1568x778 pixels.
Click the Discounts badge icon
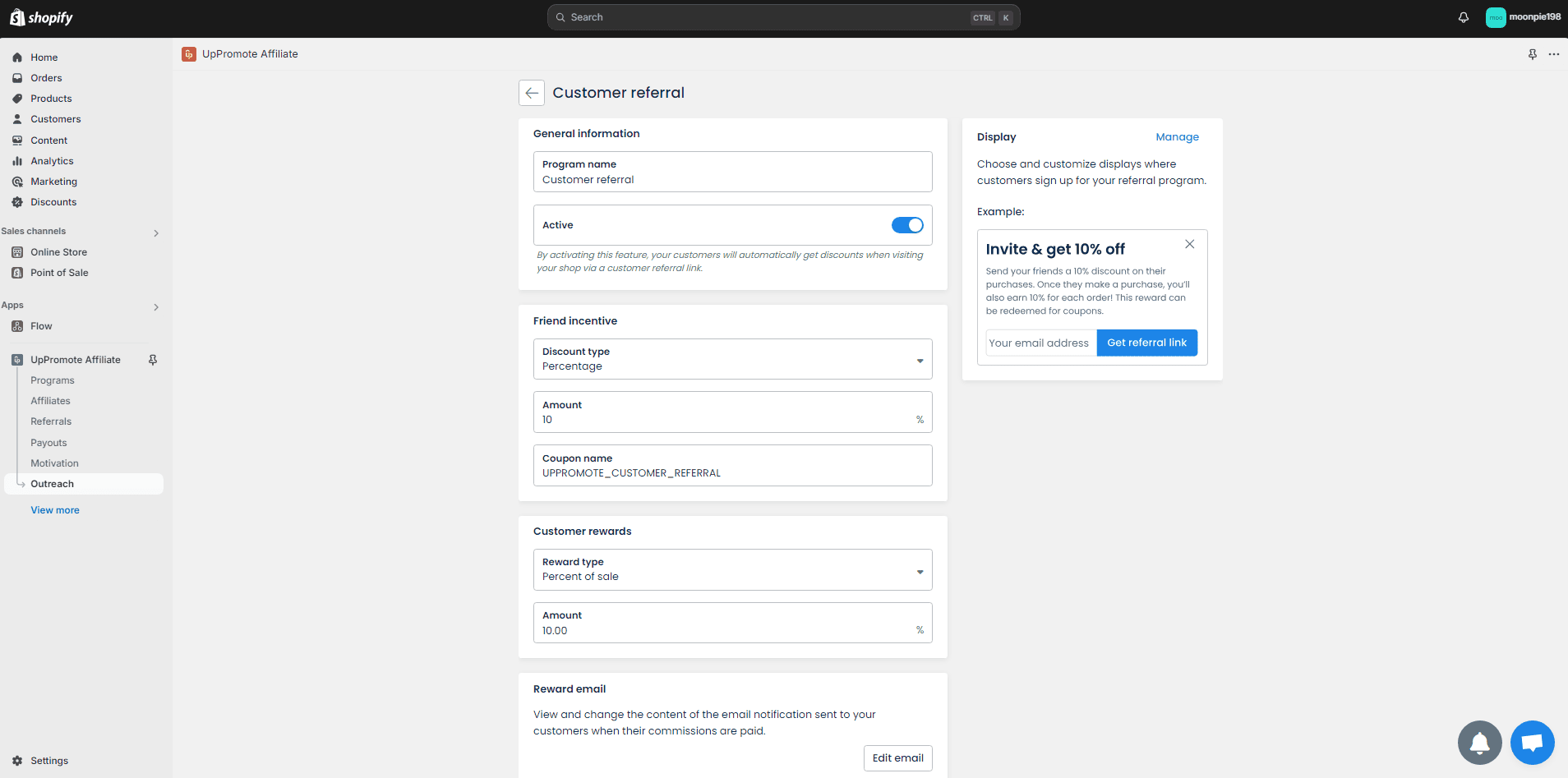[17, 202]
